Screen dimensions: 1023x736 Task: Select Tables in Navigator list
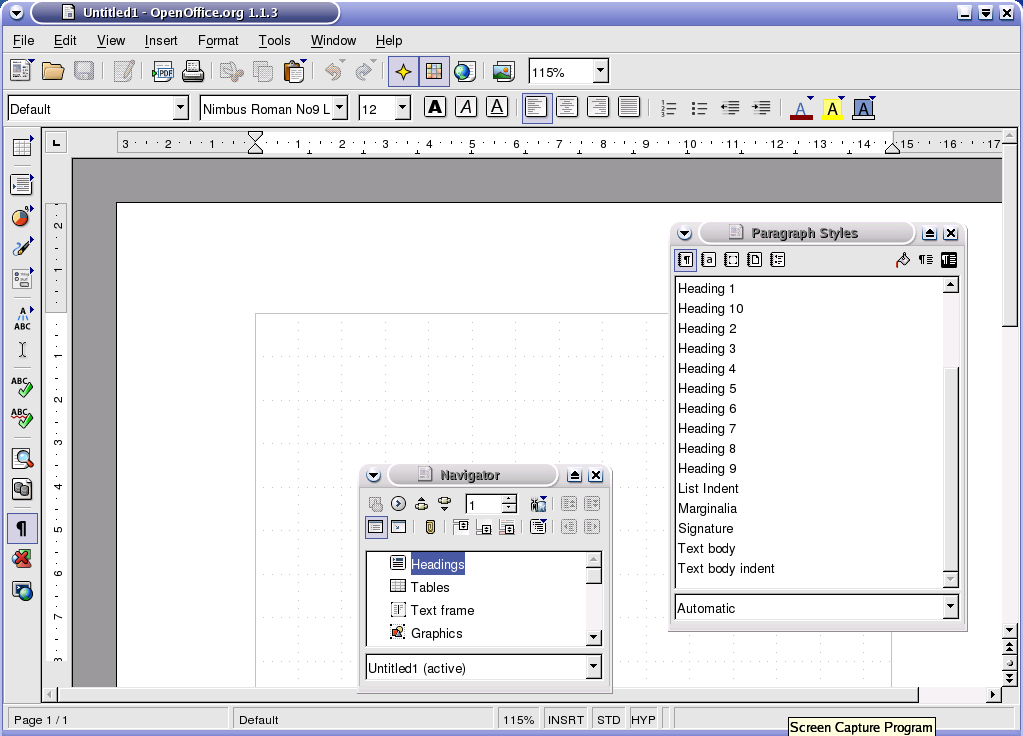click(430, 587)
